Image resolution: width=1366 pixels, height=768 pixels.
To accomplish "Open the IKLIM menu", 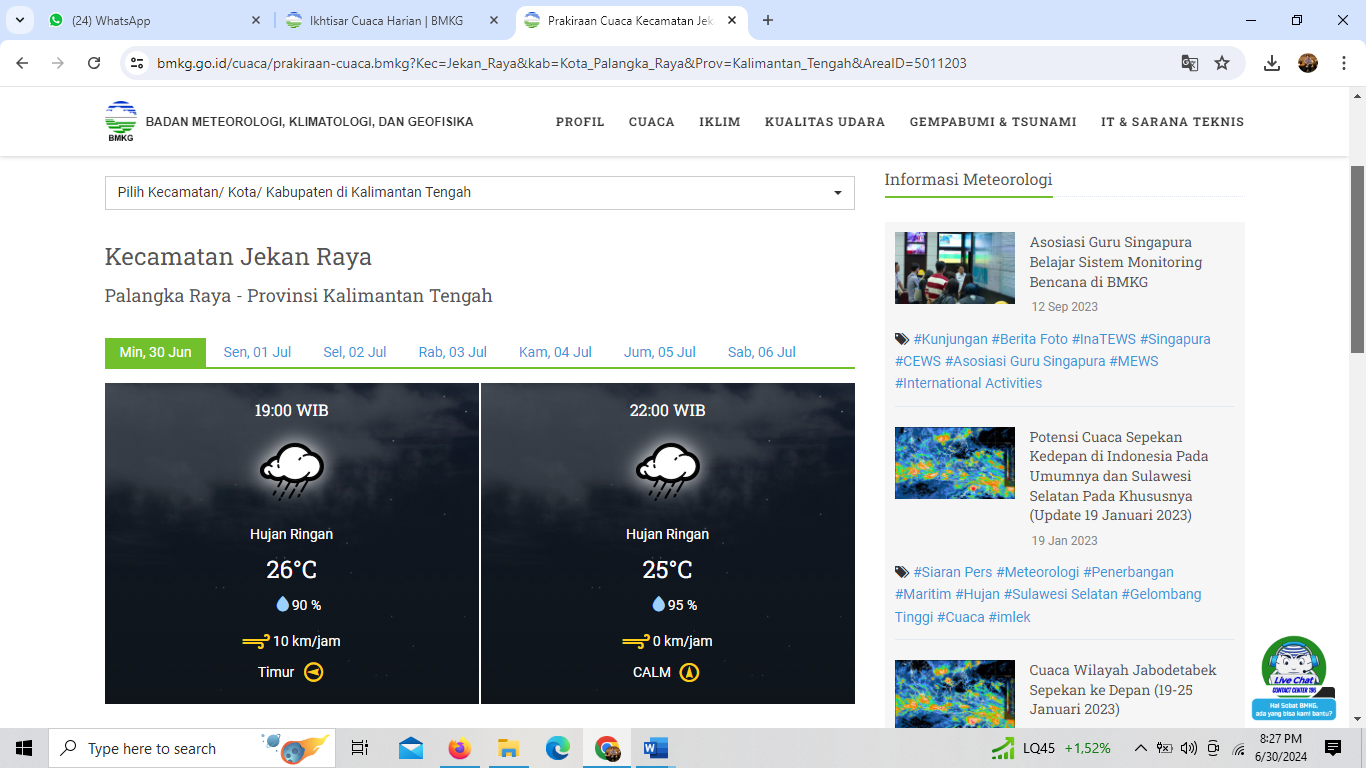I will coord(720,122).
